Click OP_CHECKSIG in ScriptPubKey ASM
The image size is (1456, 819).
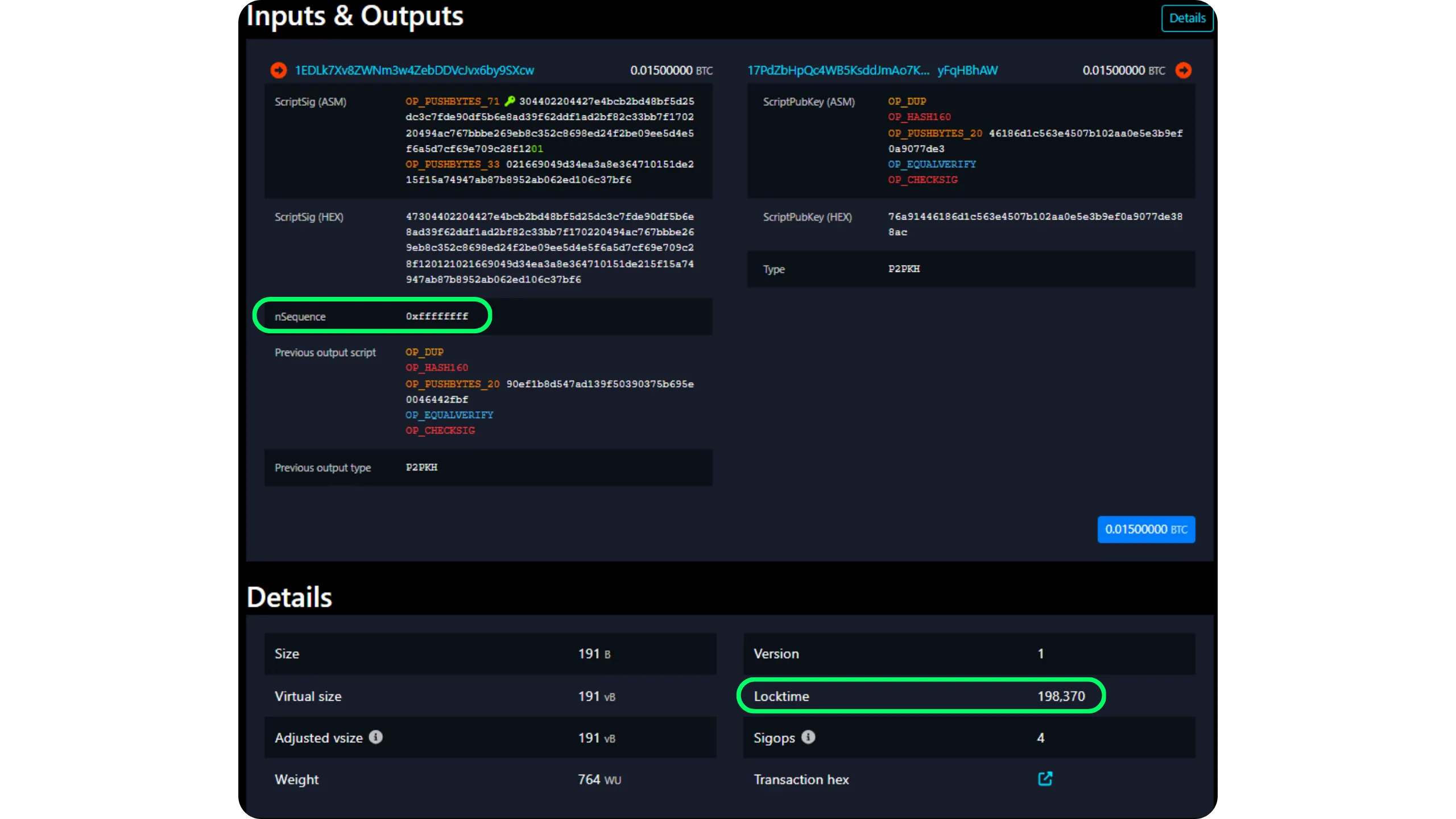click(923, 180)
